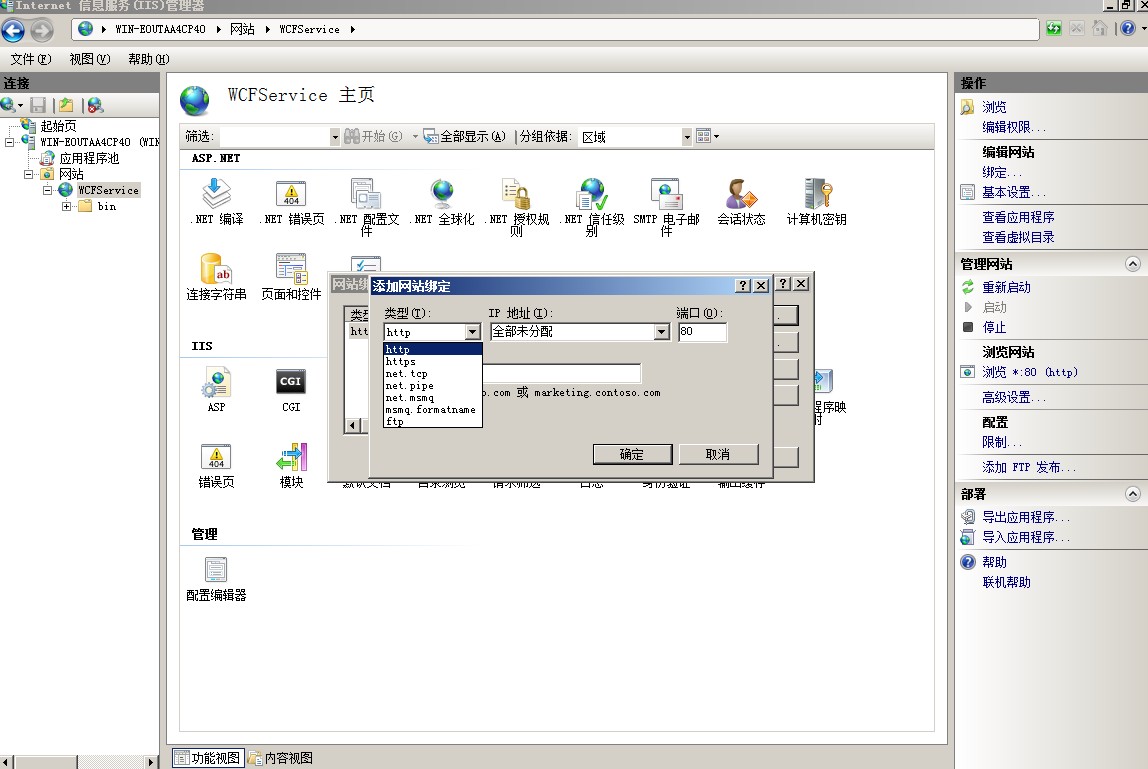Select ftp in the type list
Image resolution: width=1148 pixels, height=769 pixels.
[433, 422]
